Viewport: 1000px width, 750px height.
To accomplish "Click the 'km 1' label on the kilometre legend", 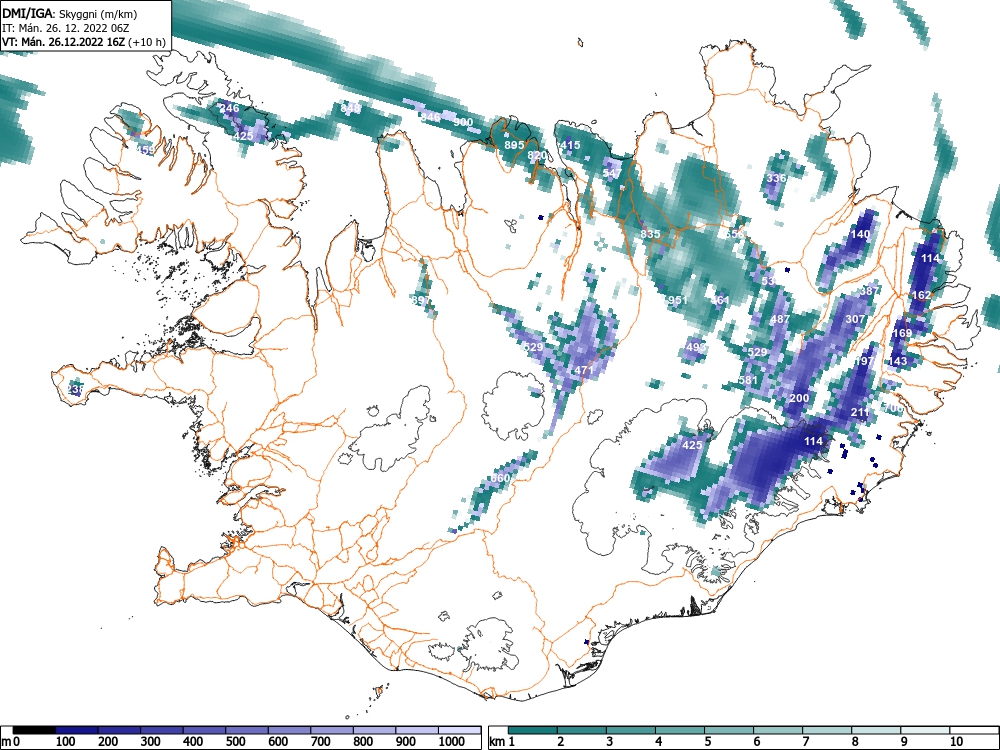I will [503, 742].
